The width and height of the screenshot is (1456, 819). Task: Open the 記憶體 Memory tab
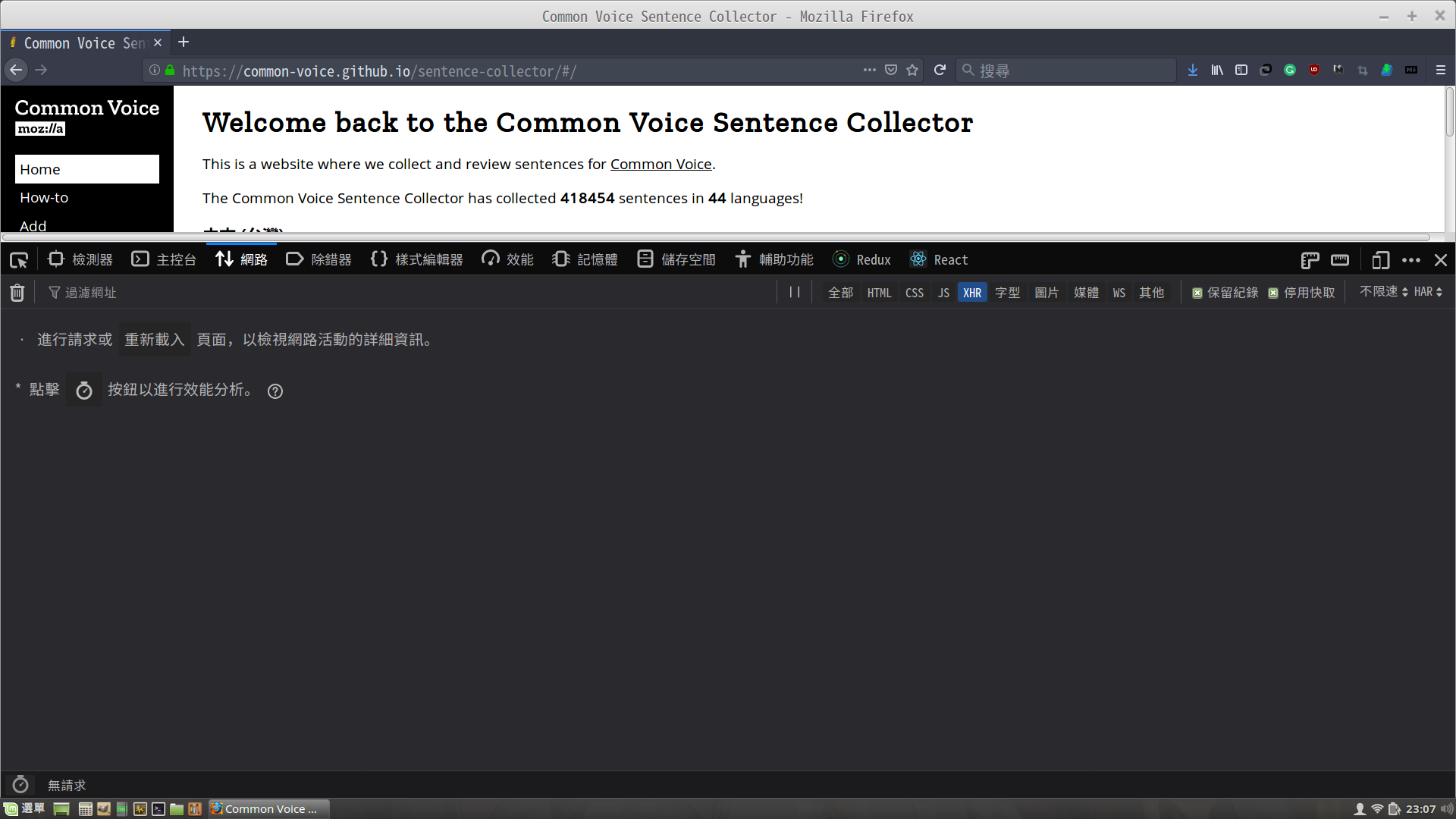pos(585,260)
